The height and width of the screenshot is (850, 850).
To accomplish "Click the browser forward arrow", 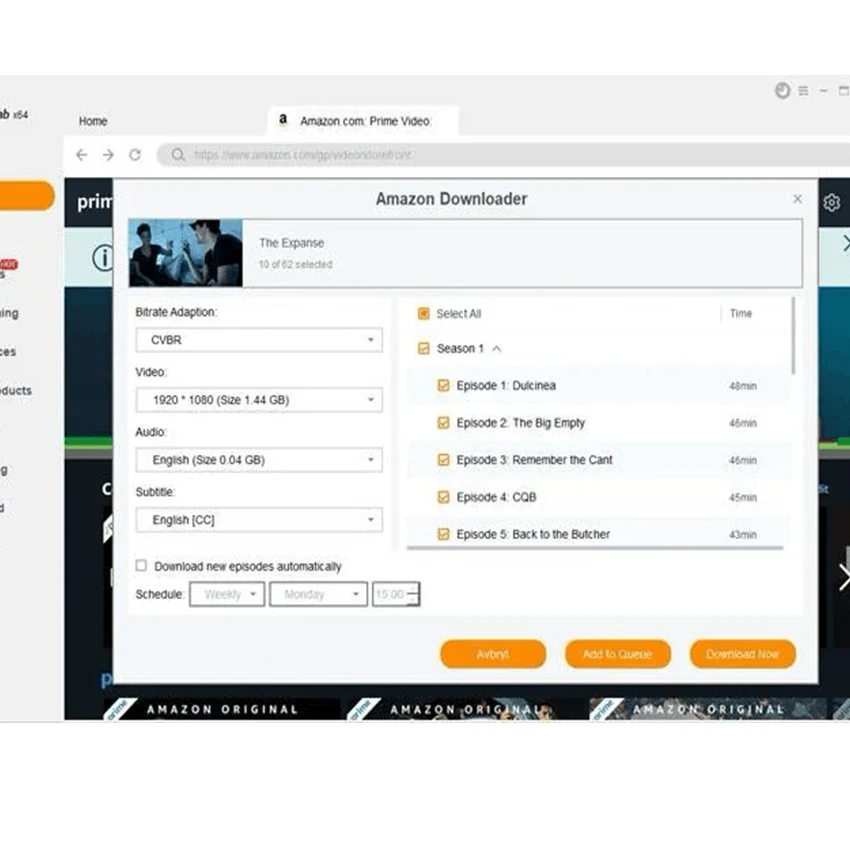I will [108, 155].
